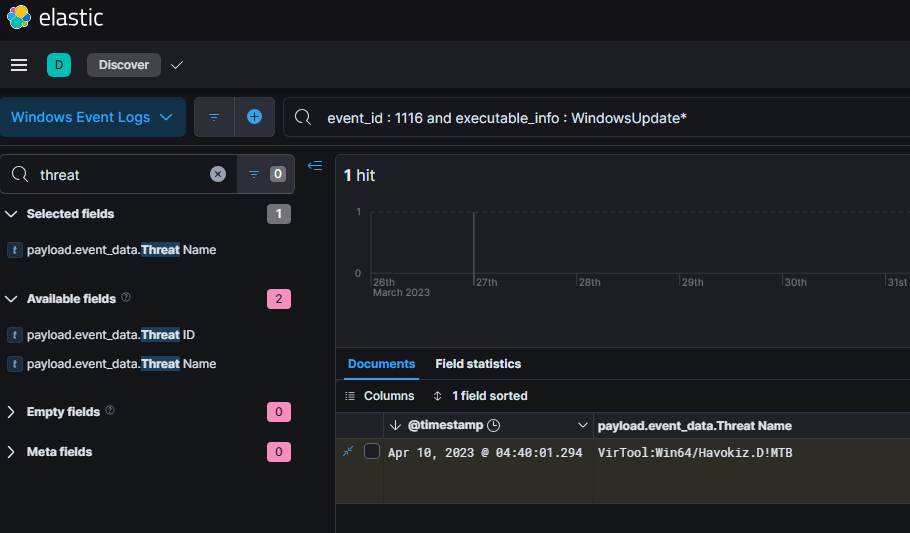
Task: Expand the Empty fields section
Action: tap(12, 412)
